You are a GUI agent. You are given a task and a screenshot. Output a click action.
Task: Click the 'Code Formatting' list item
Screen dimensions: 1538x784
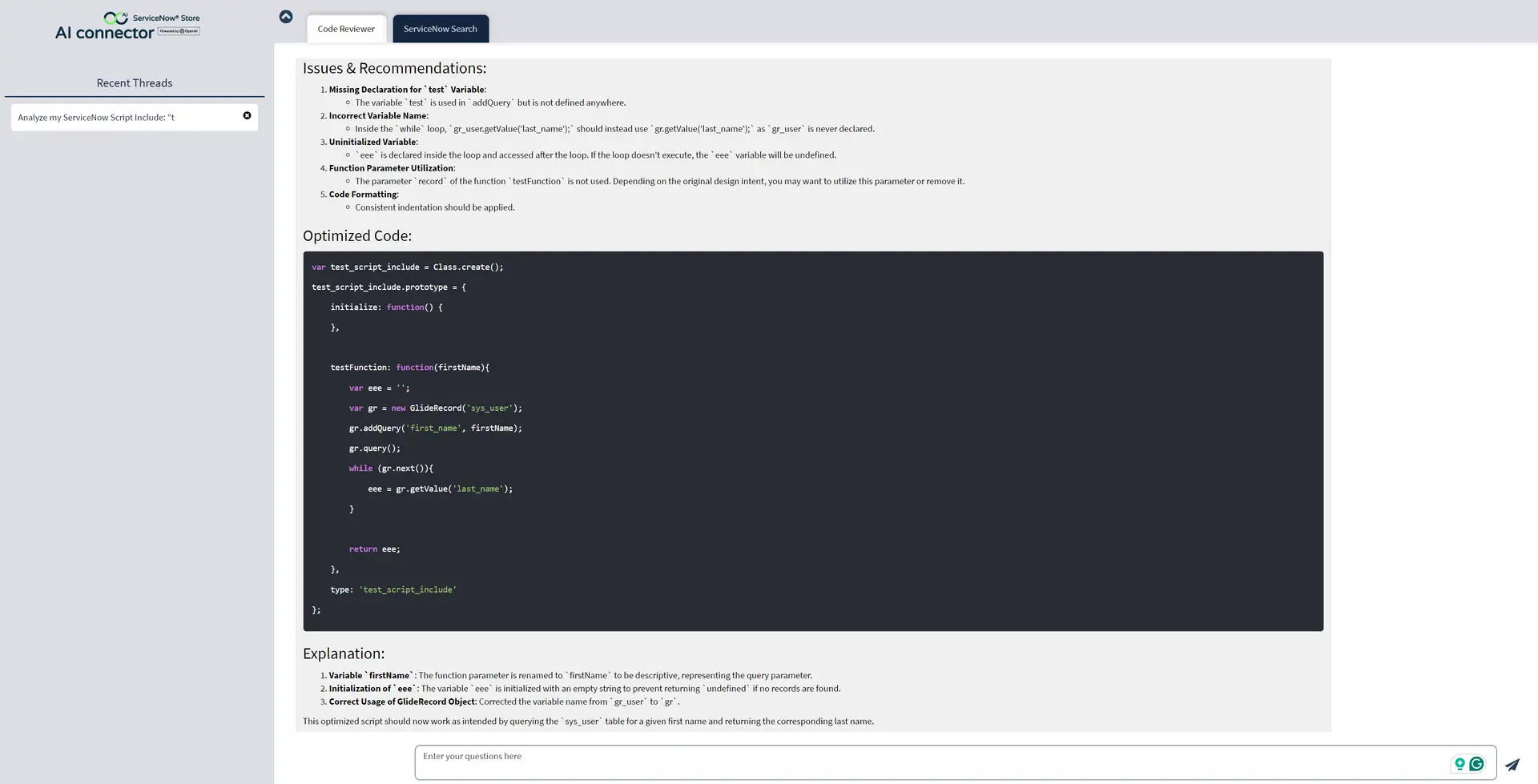coord(364,195)
